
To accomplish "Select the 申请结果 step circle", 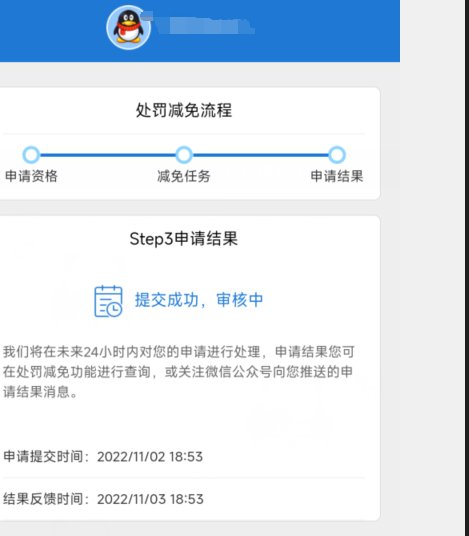I will click(x=337, y=155).
